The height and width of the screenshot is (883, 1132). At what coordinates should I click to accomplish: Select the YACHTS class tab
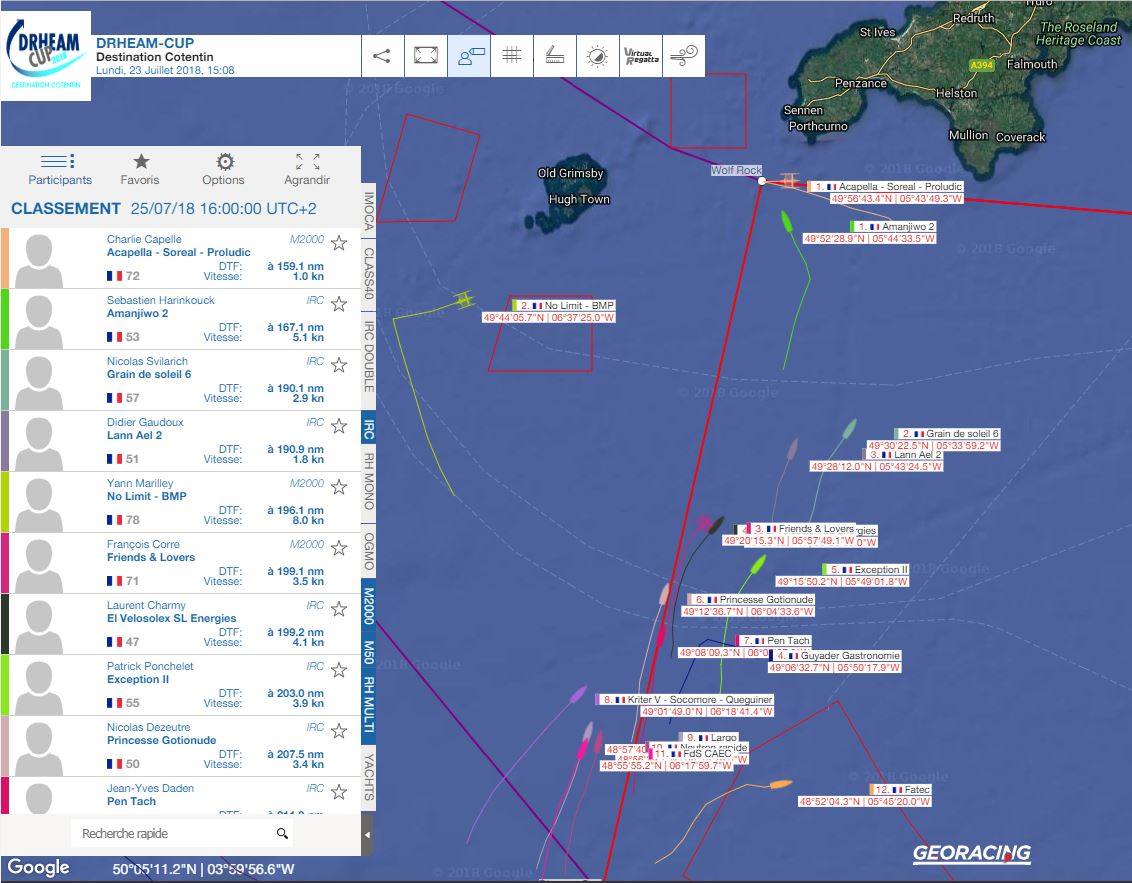pyautogui.click(x=369, y=776)
